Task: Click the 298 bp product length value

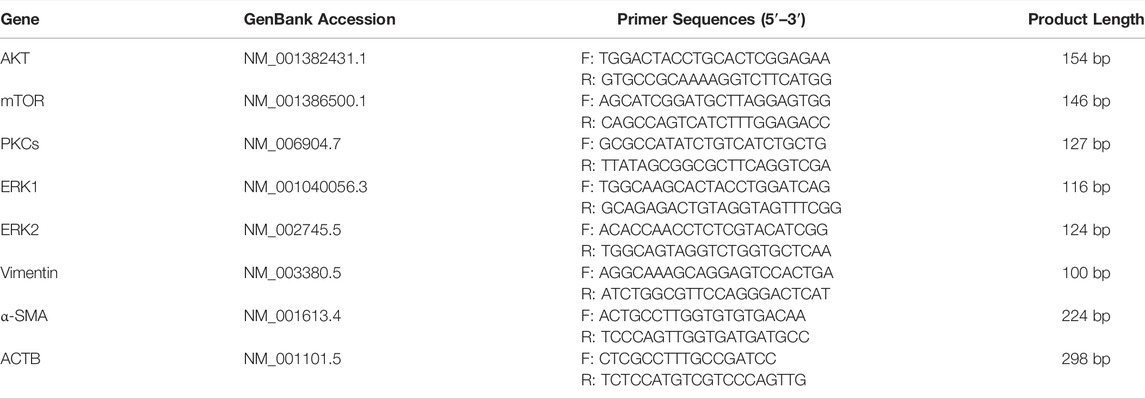Action: (1086, 359)
